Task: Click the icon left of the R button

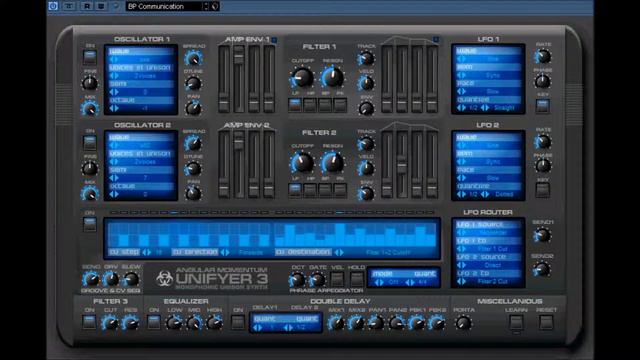Action: pos(70,6)
